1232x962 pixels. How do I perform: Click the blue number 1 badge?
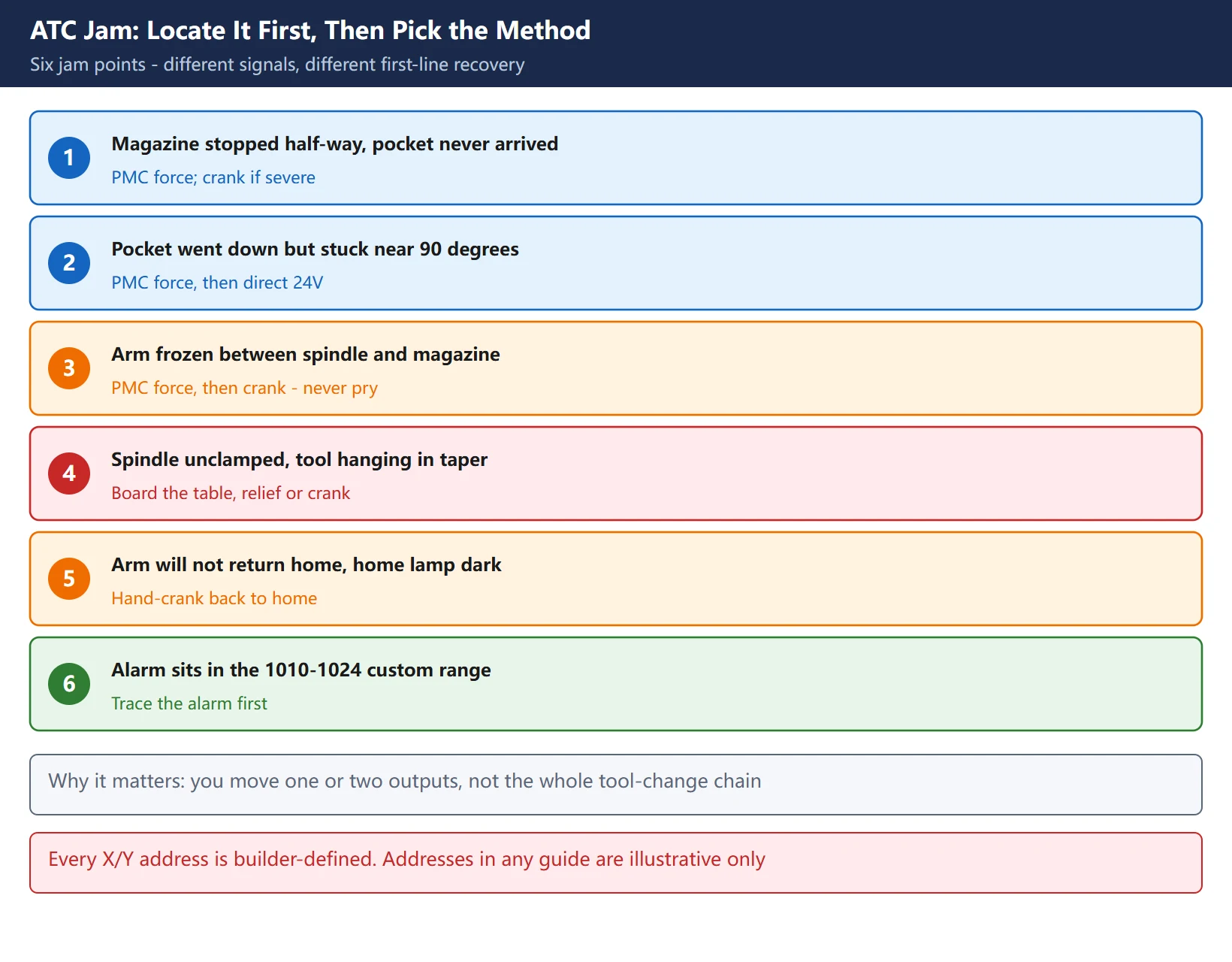[x=69, y=158]
